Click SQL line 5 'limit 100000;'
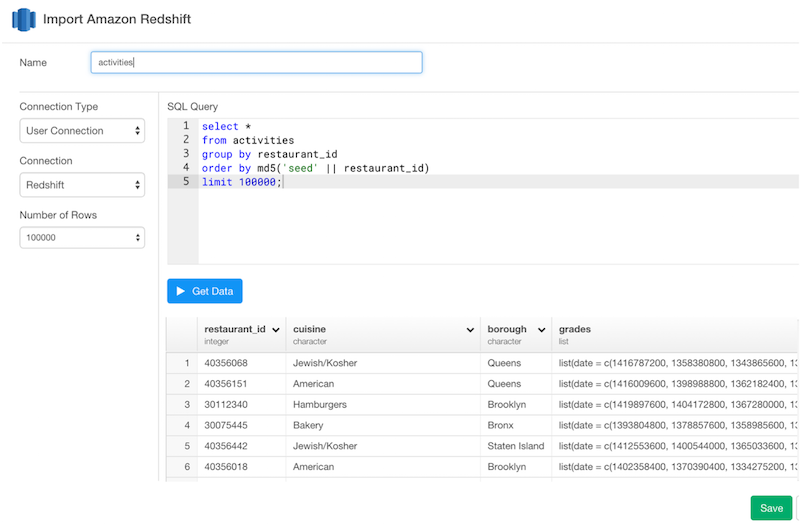 point(242,182)
